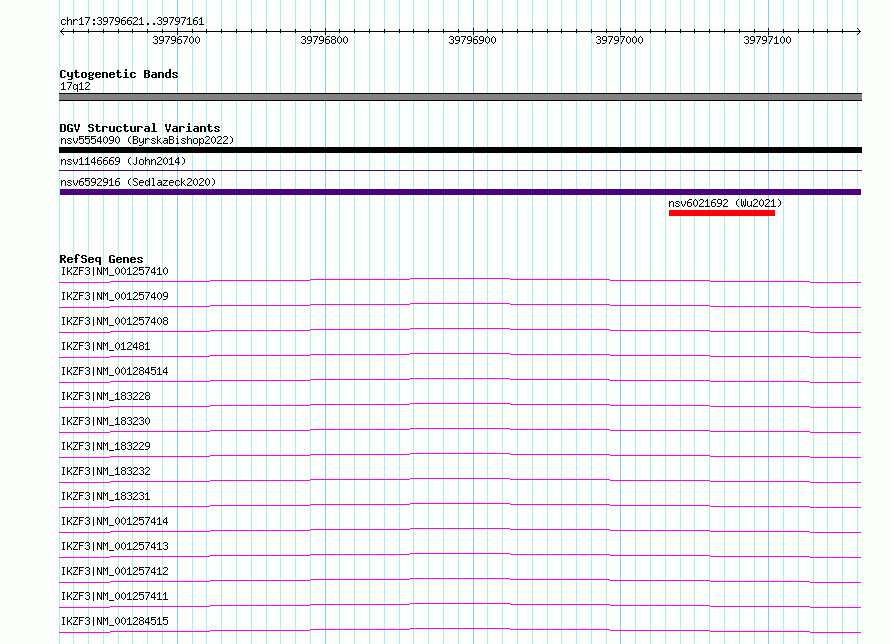Open transcript IKZF3|NM_183232
890x644 pixels.
106,471
